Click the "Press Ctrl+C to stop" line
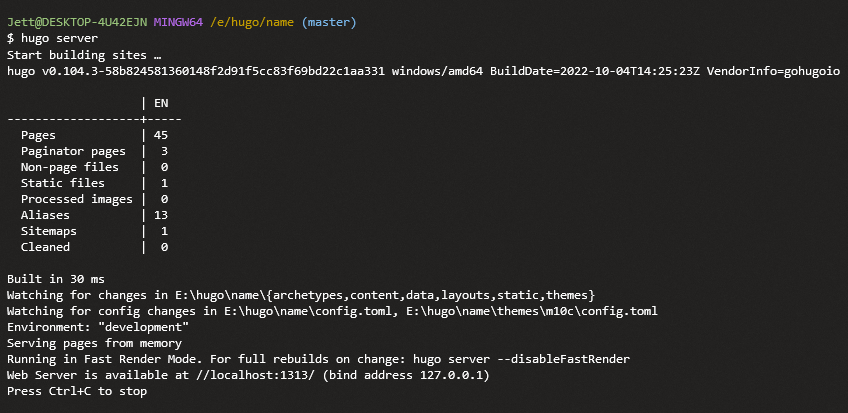Image resolution: width=848 pixels, height=413 pixels. (77, 391)
